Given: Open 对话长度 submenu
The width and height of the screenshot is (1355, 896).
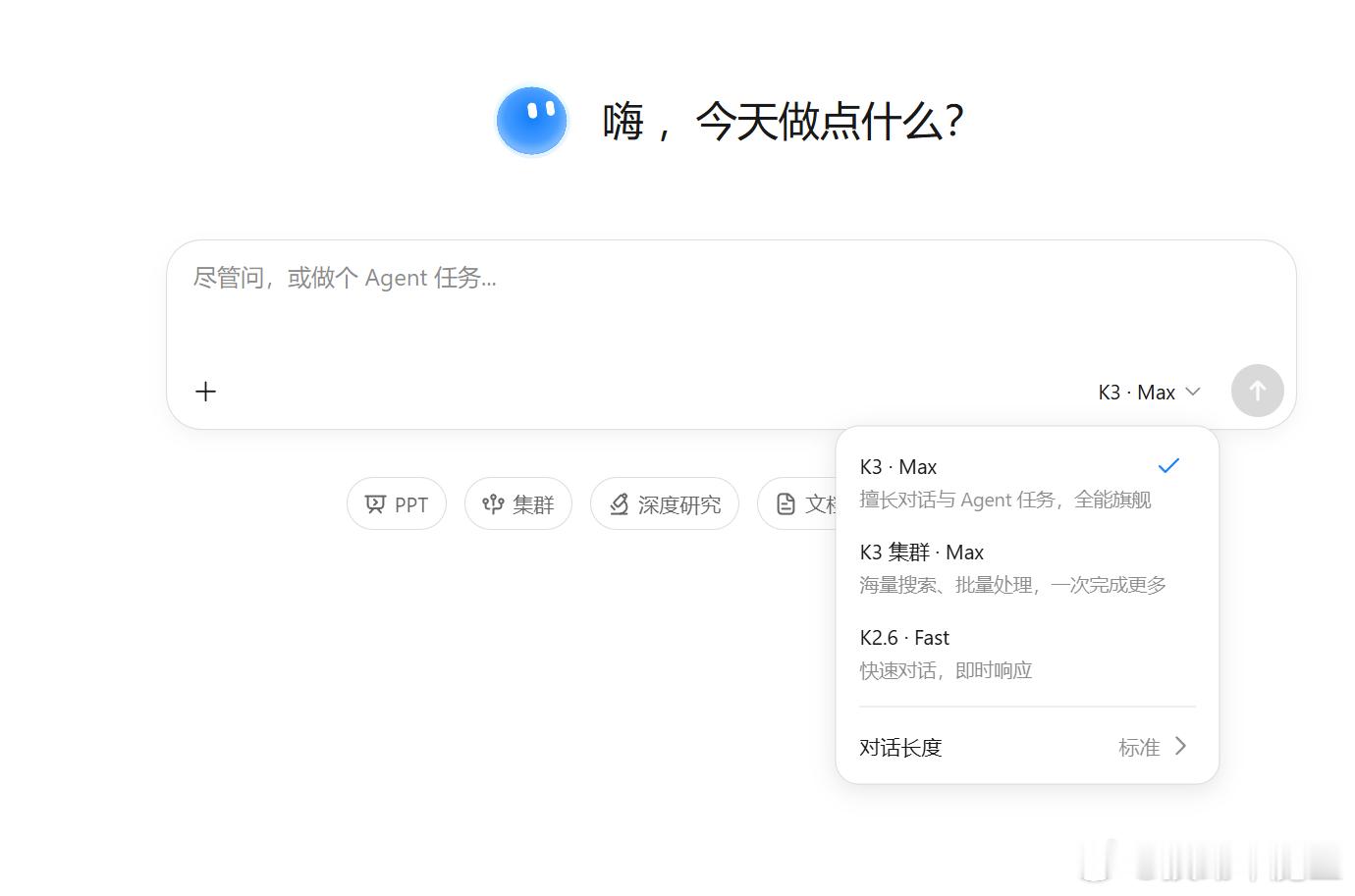Looking at the screenshot, I should pos(1027,747).
